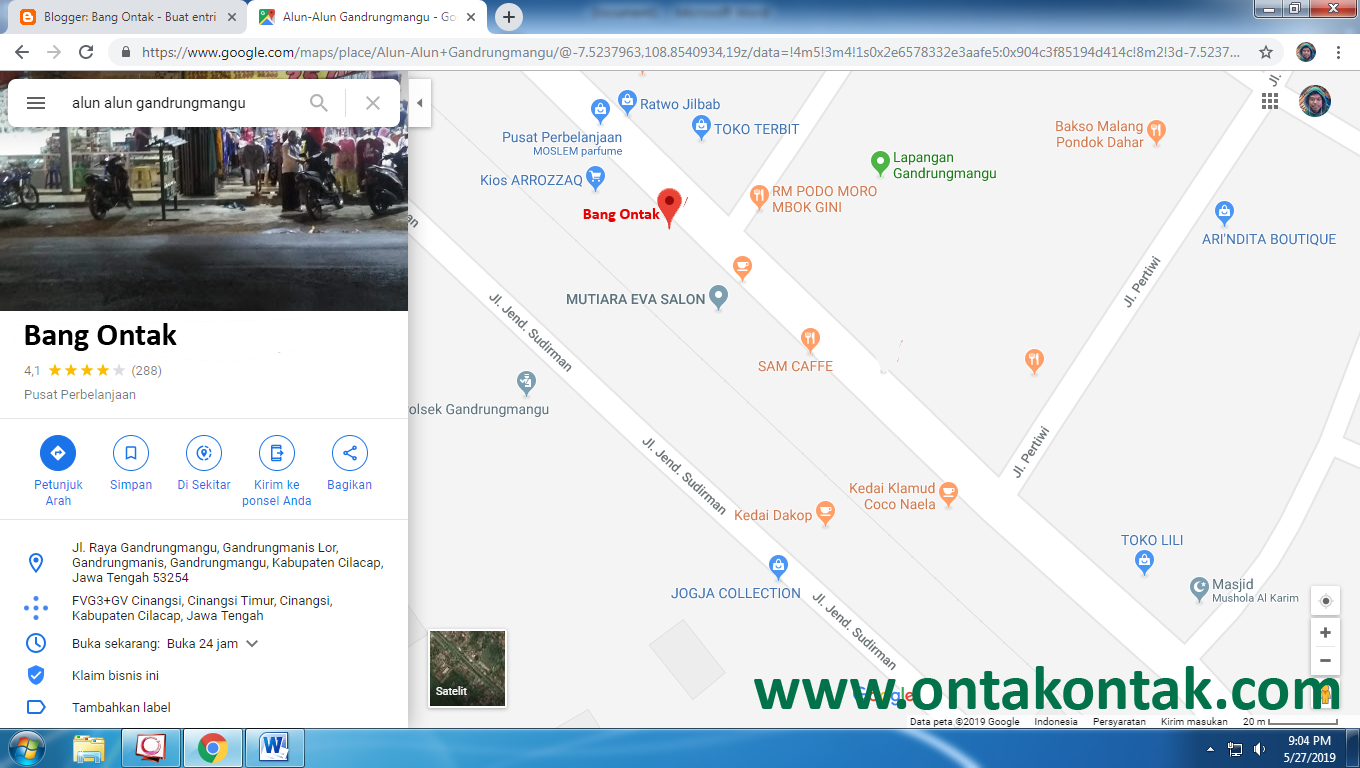
Task: Click the Di Sekitar nearby icon
Action: 204,453
